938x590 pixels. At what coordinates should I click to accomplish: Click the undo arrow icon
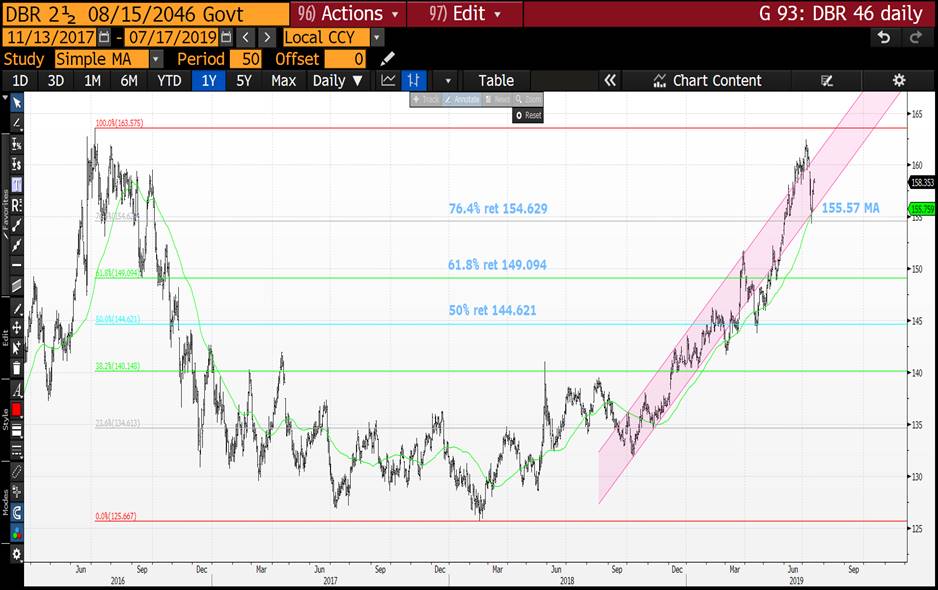[883, 37]
